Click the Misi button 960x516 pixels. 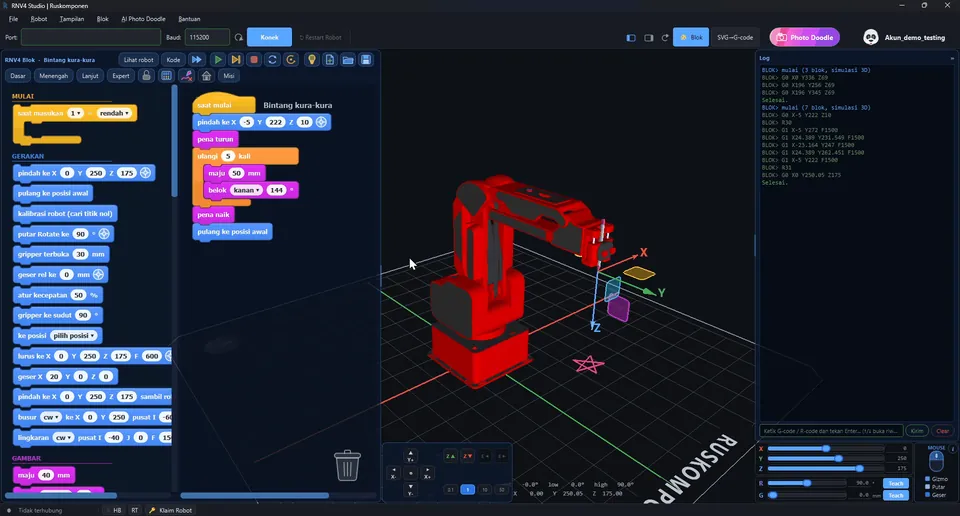[228, 76]
